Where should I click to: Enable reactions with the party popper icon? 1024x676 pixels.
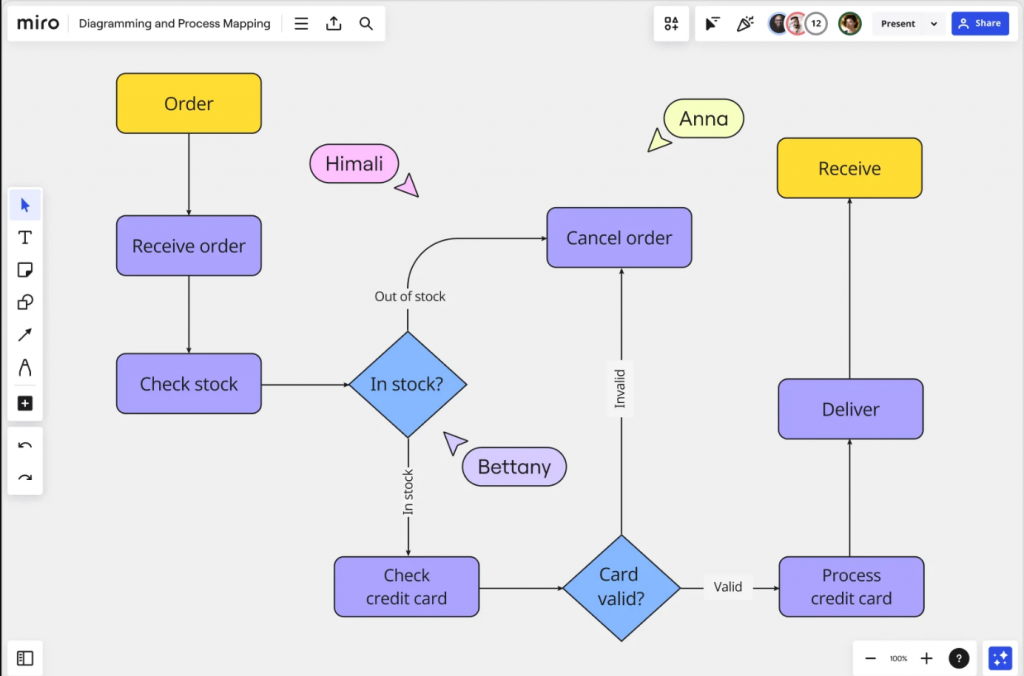(745, 22)
